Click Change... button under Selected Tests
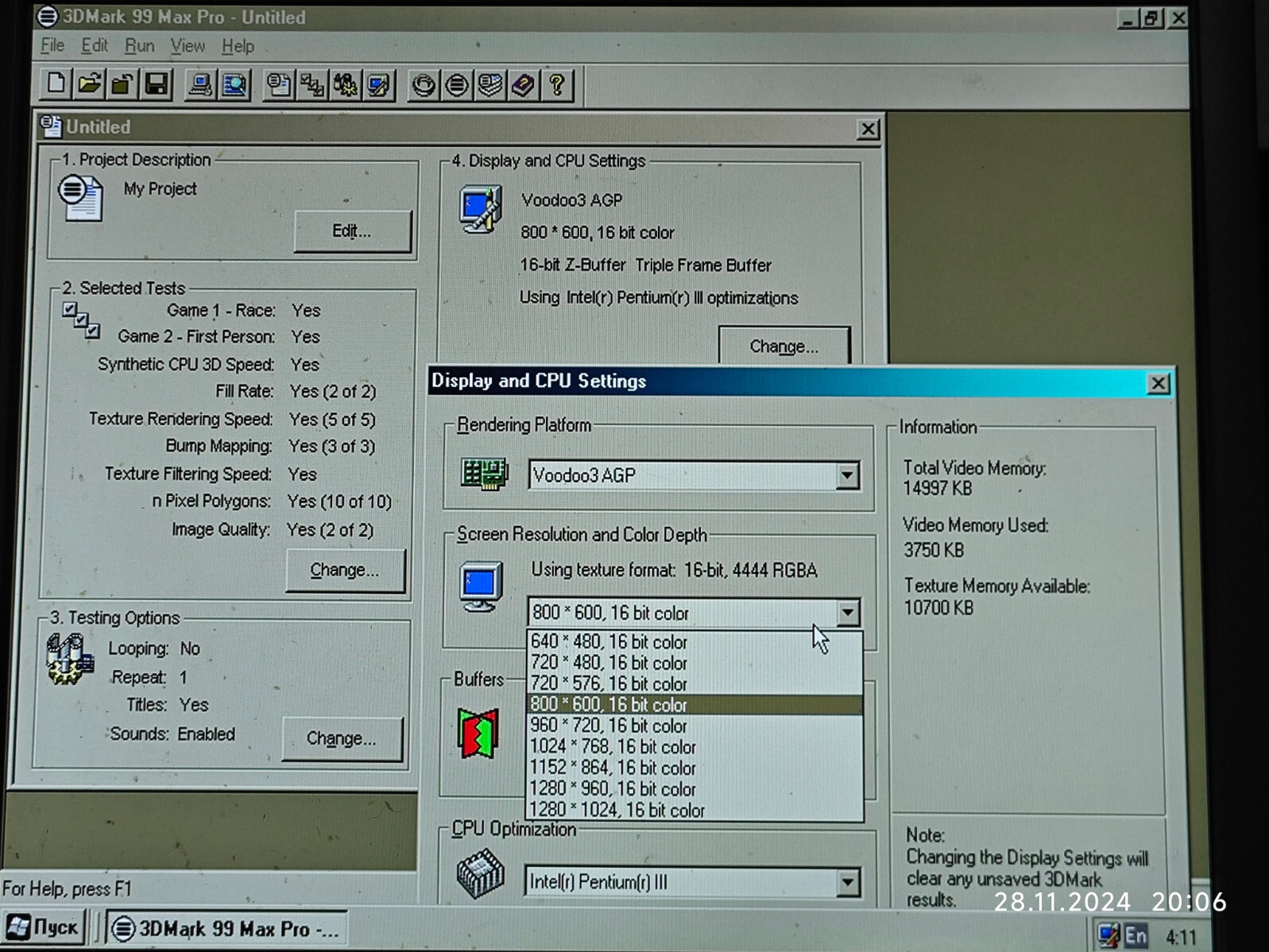The height and width of the screenshot is (952, 1269). (344, 570)
